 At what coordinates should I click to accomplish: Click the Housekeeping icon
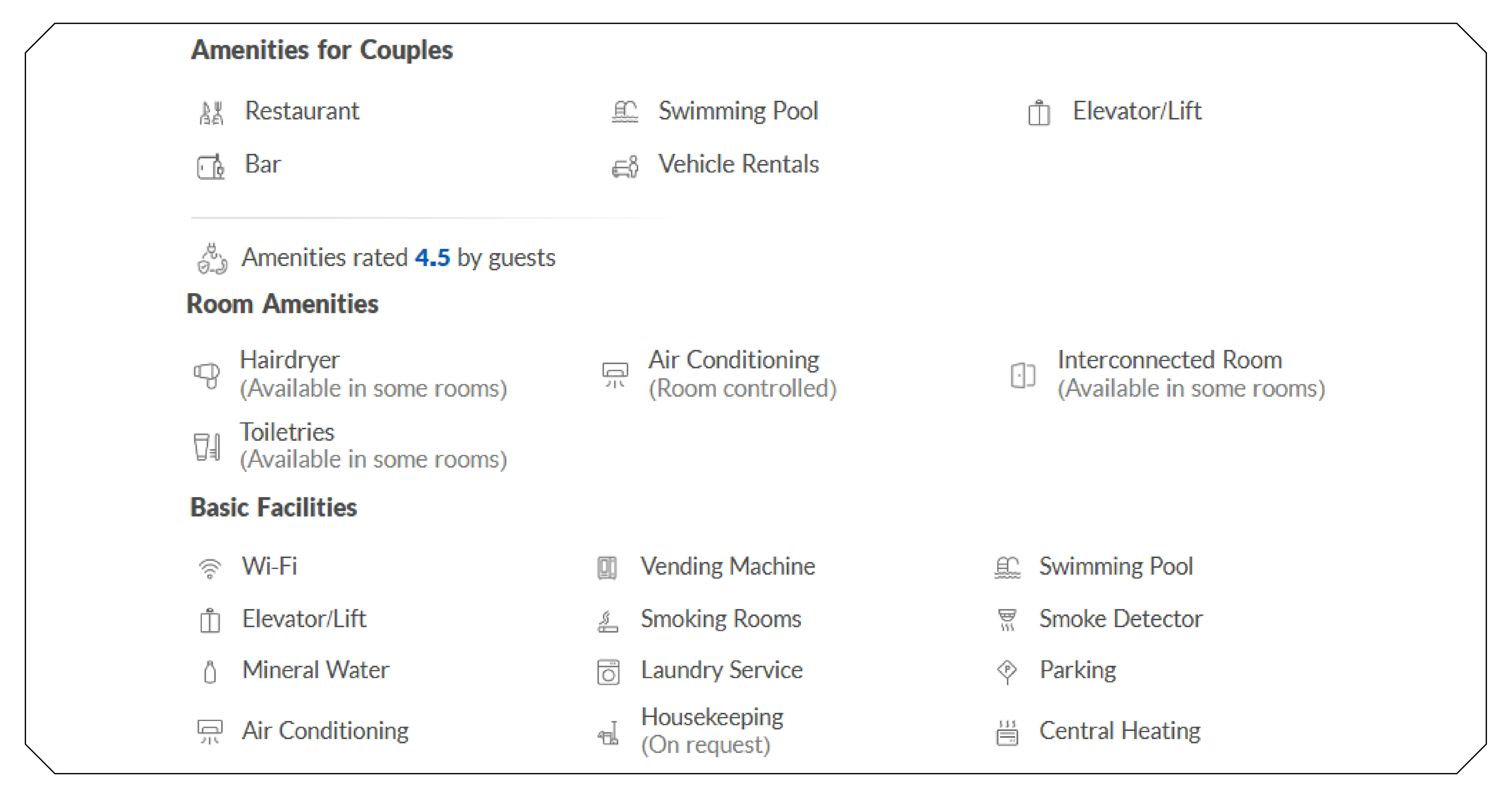(608, 732)
